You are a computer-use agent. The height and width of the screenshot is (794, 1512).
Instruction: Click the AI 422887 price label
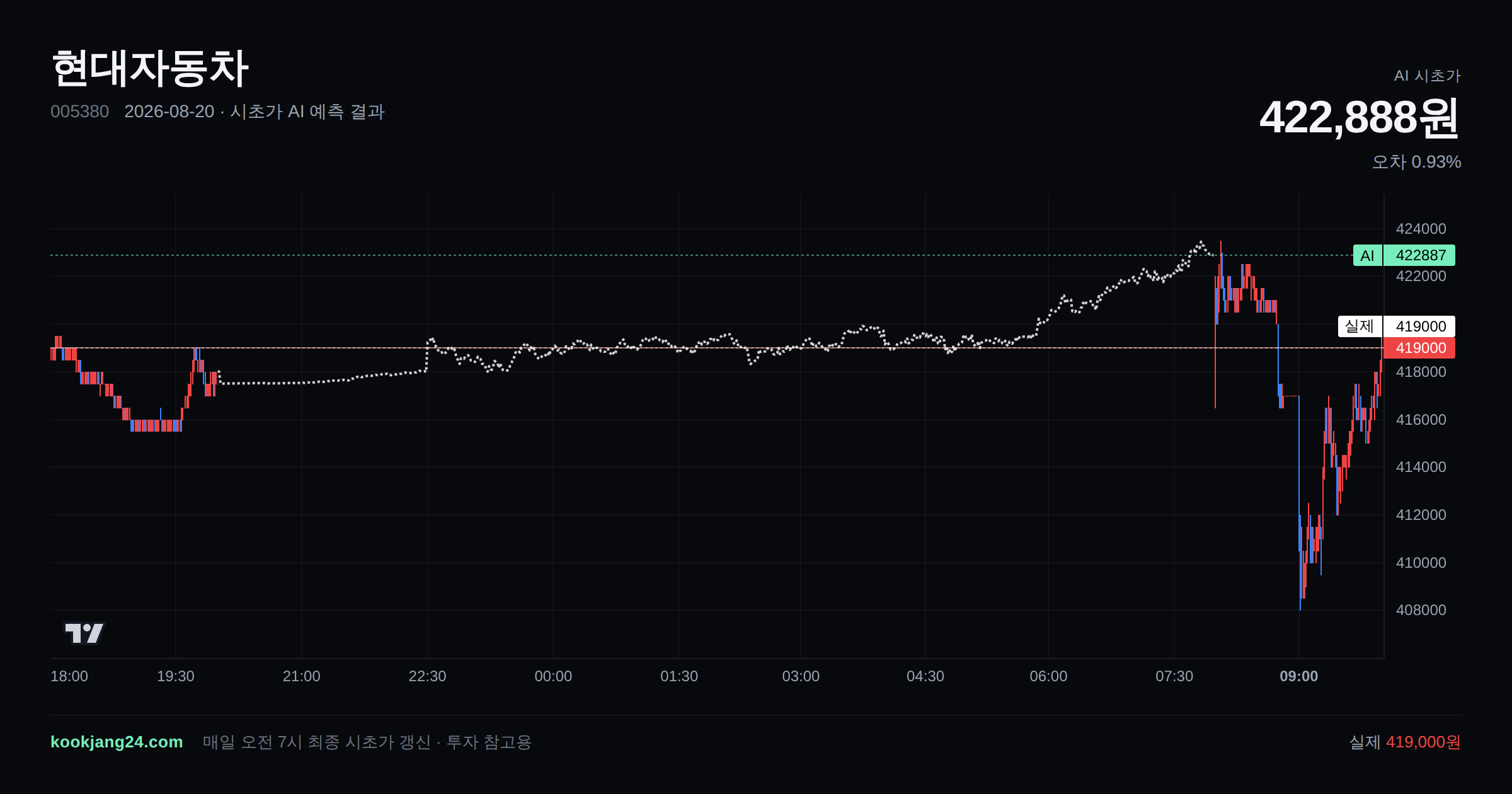point(1419,255)
